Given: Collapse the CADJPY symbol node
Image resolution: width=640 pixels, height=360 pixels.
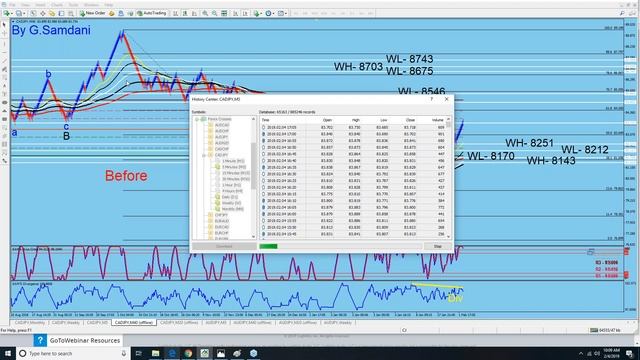Looking at the screenshot, I should point(204,155).
